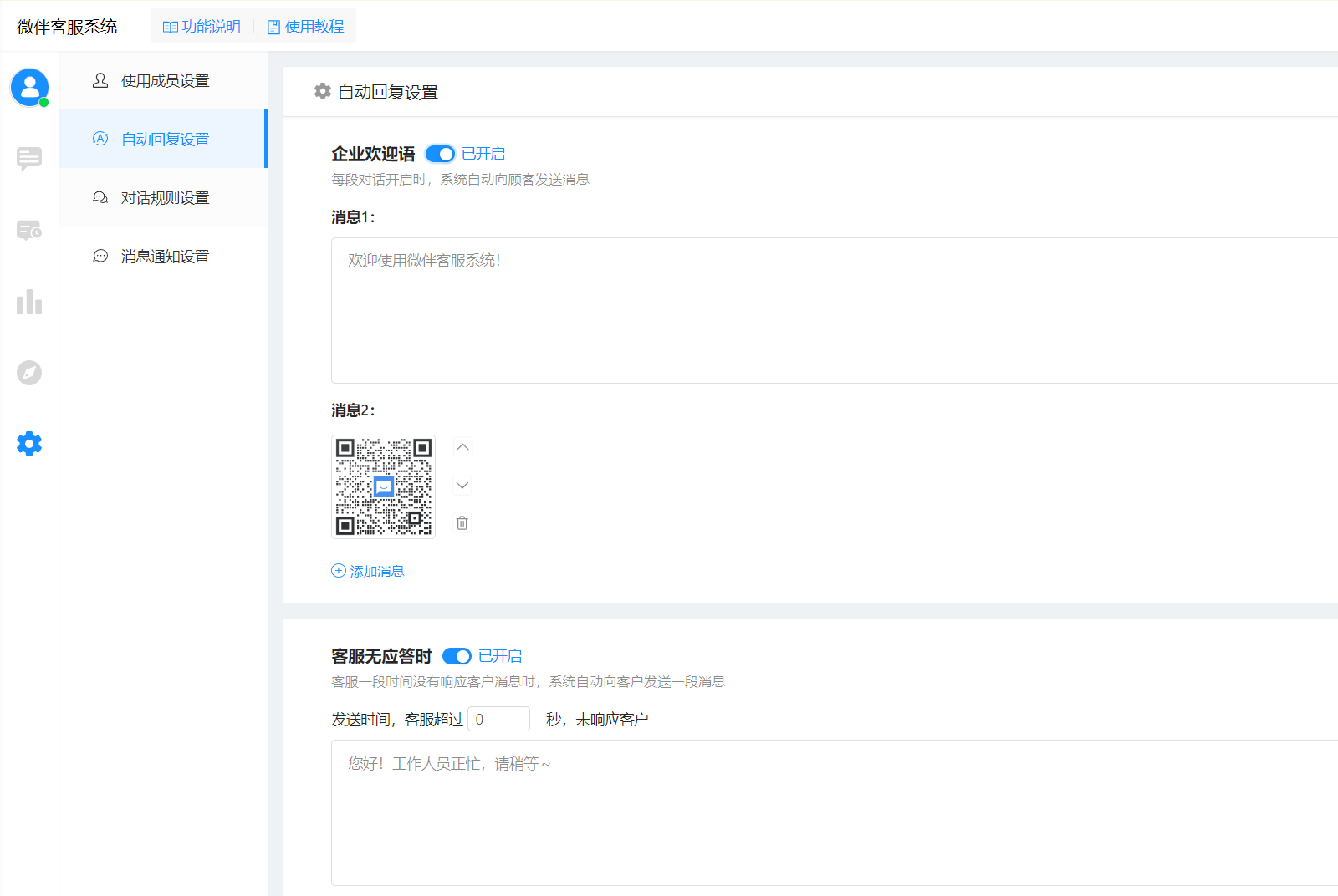The height and width of the screenshot is (896, 1338).
Task: Click the 微伴客服系统 title
Action: [x=67, y=27]
